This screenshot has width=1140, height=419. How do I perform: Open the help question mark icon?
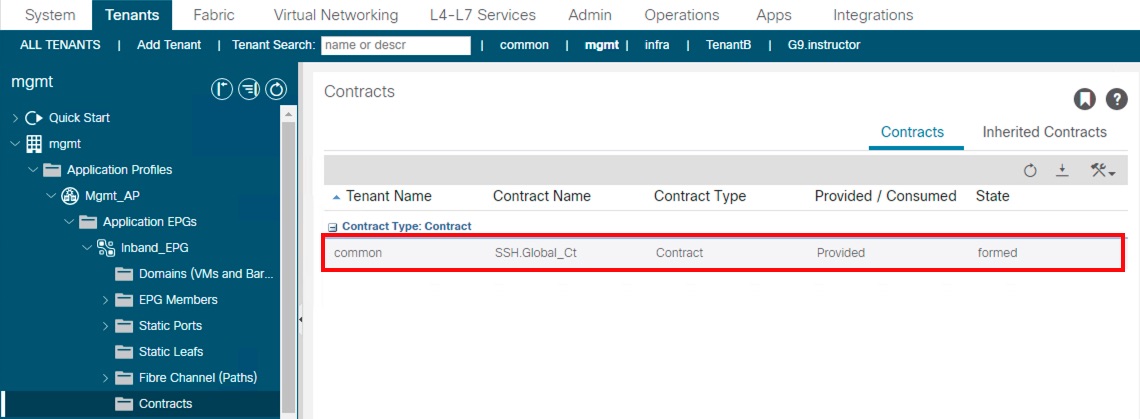[1116, 98]
